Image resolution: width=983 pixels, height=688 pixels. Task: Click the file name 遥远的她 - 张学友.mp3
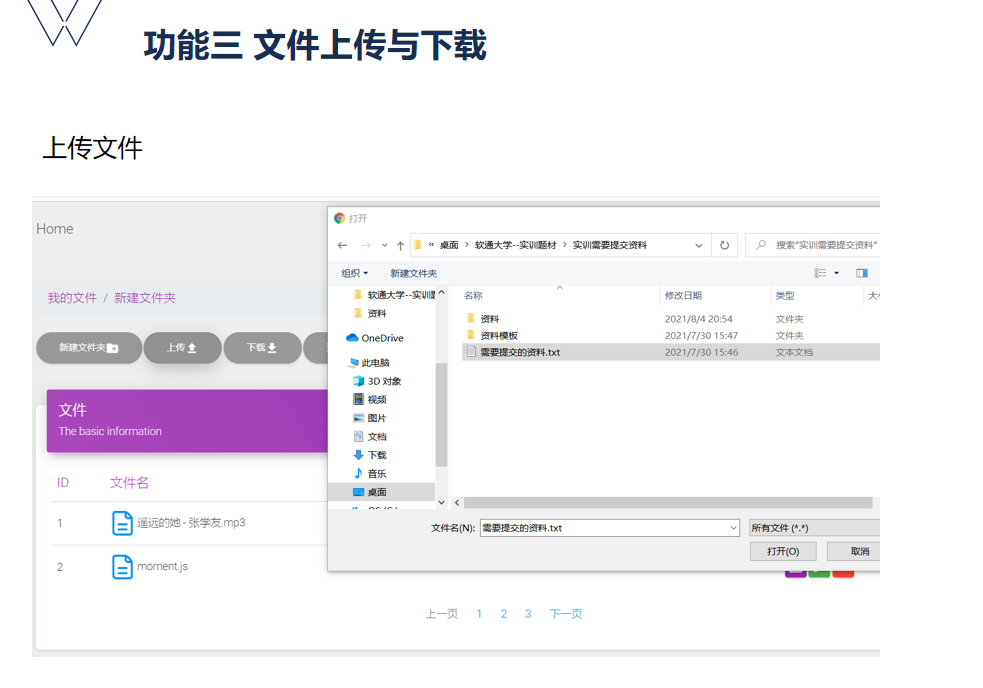[x=191, y=522]
